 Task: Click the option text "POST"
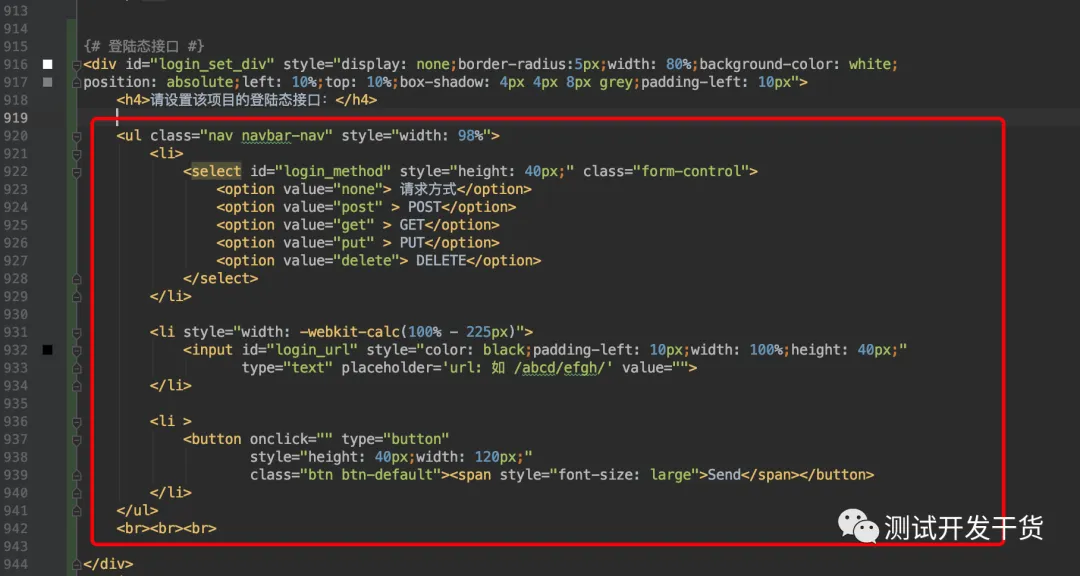[x=424, y=207]
